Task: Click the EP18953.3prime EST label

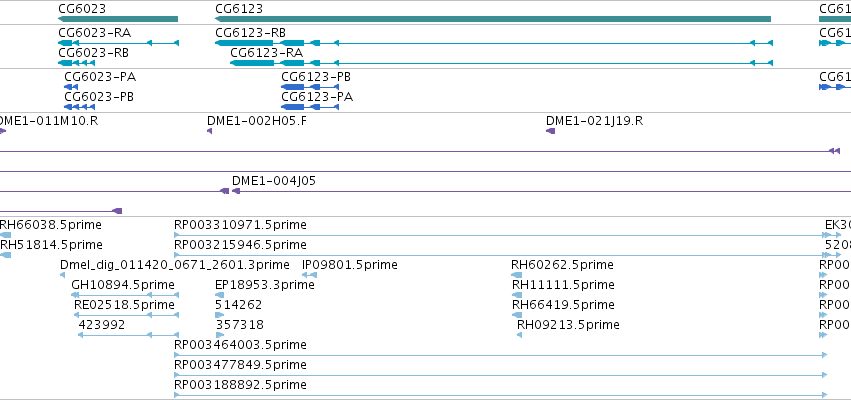Action: coord(265,285)
